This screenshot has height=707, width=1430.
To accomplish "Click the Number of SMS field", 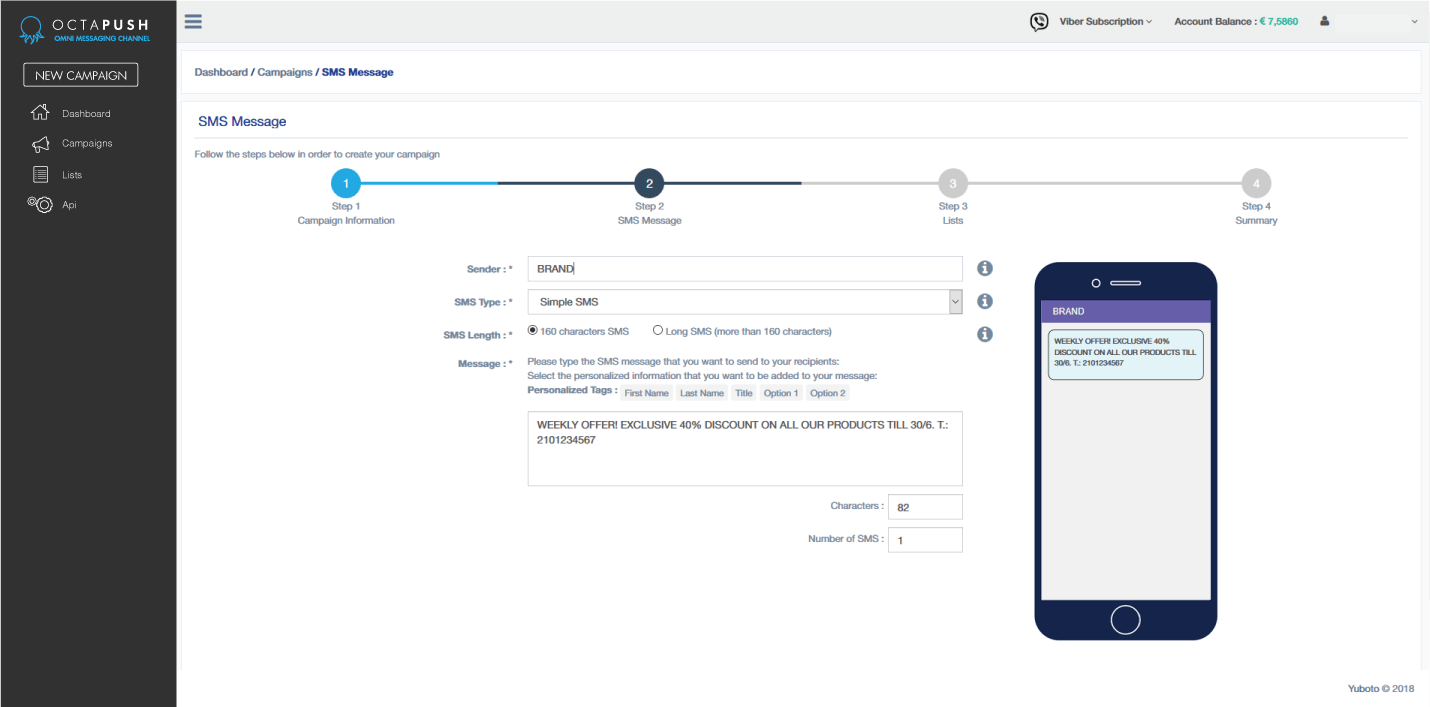I will [925, 540].
